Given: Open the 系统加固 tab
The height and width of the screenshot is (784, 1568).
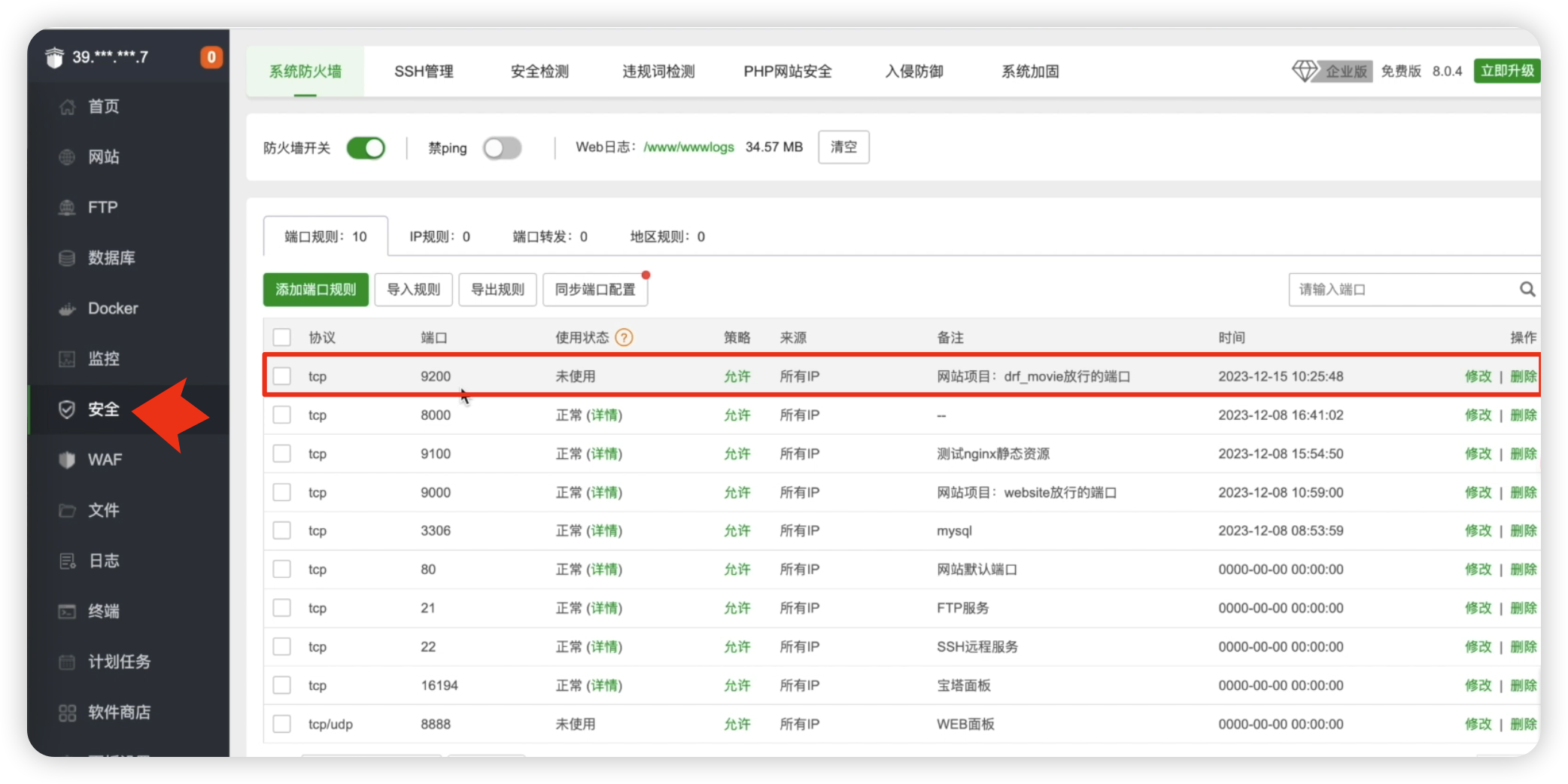Looking at the screenshot, I should point(1030,71).
